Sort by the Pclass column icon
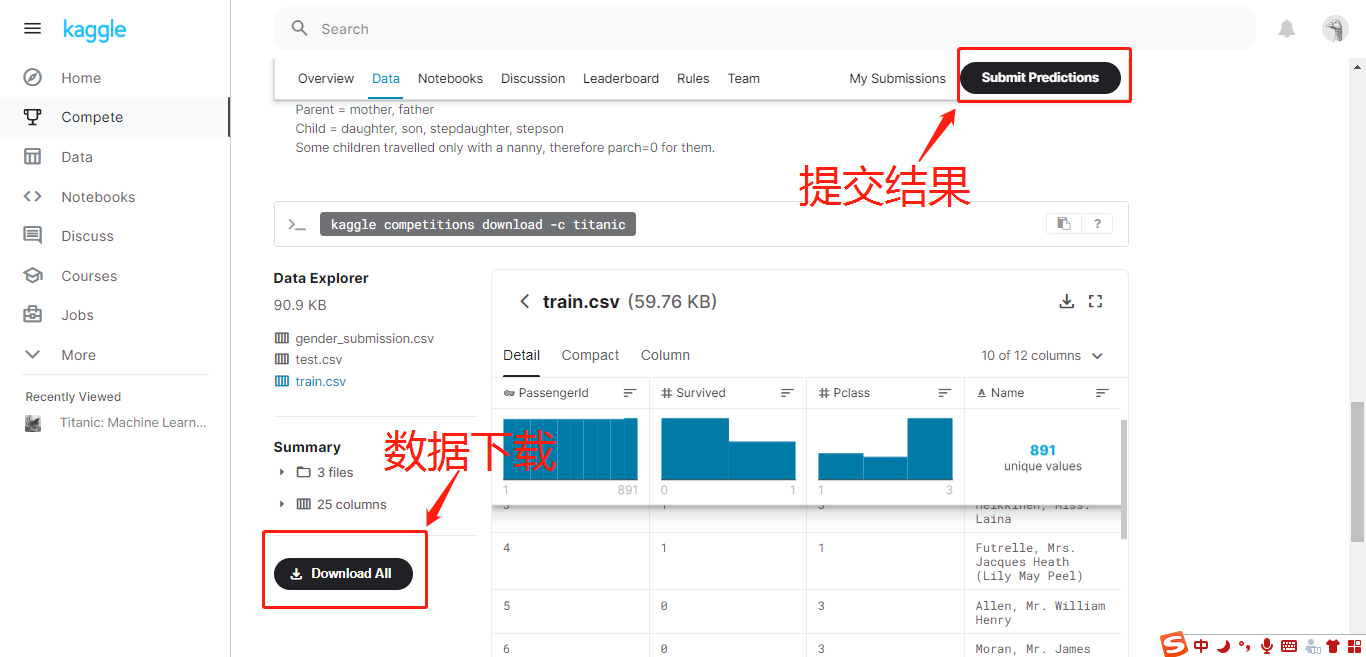The height and width of the screenshot is (657, 1366). 945,393
